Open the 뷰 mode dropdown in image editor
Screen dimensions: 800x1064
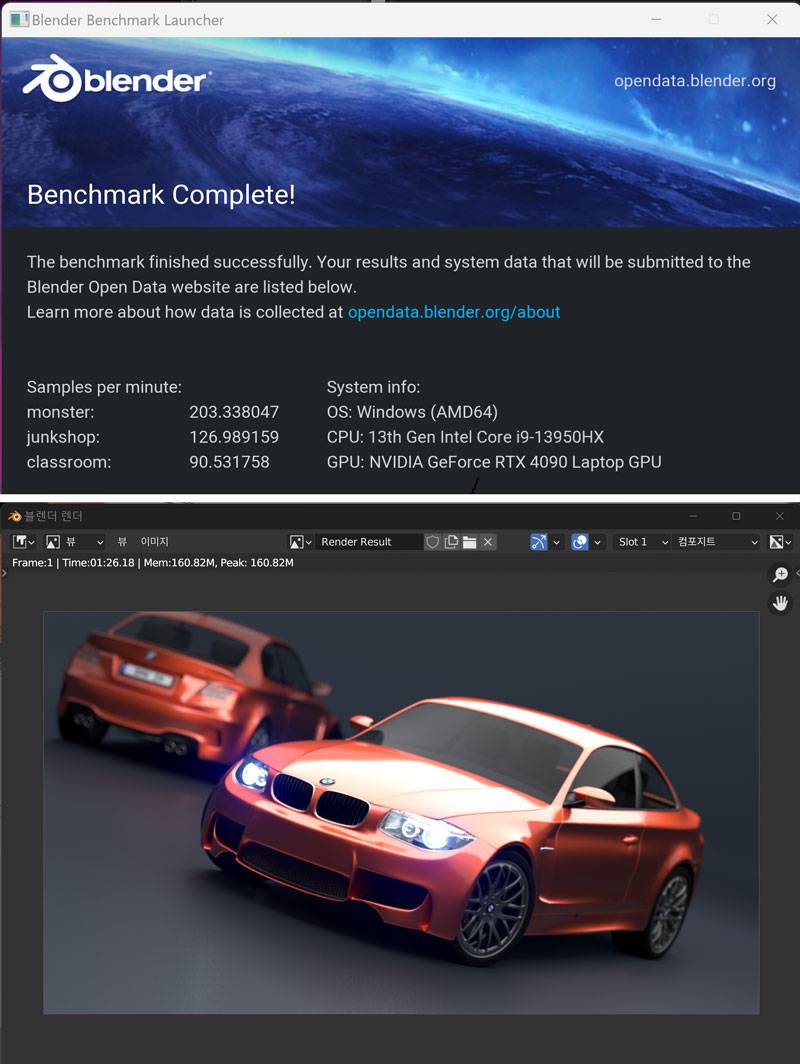click(75, 542)
